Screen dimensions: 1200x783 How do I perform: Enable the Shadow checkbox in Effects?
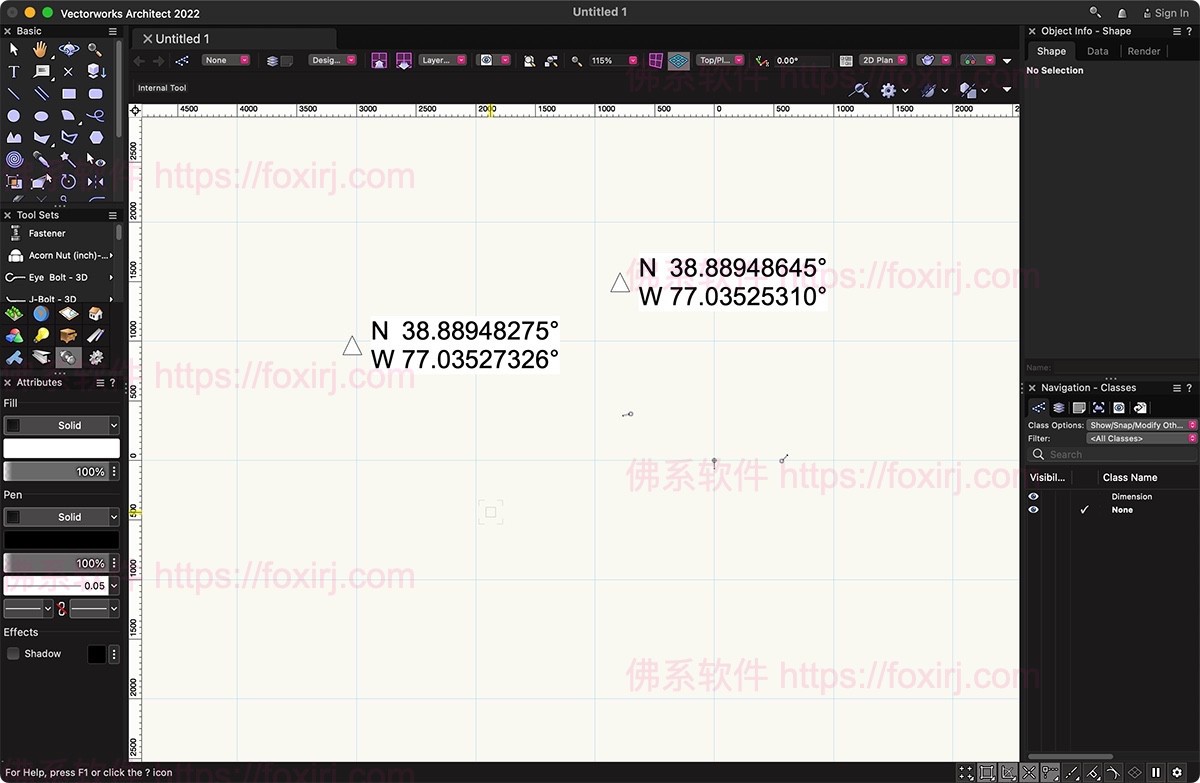tap(14, 653)
